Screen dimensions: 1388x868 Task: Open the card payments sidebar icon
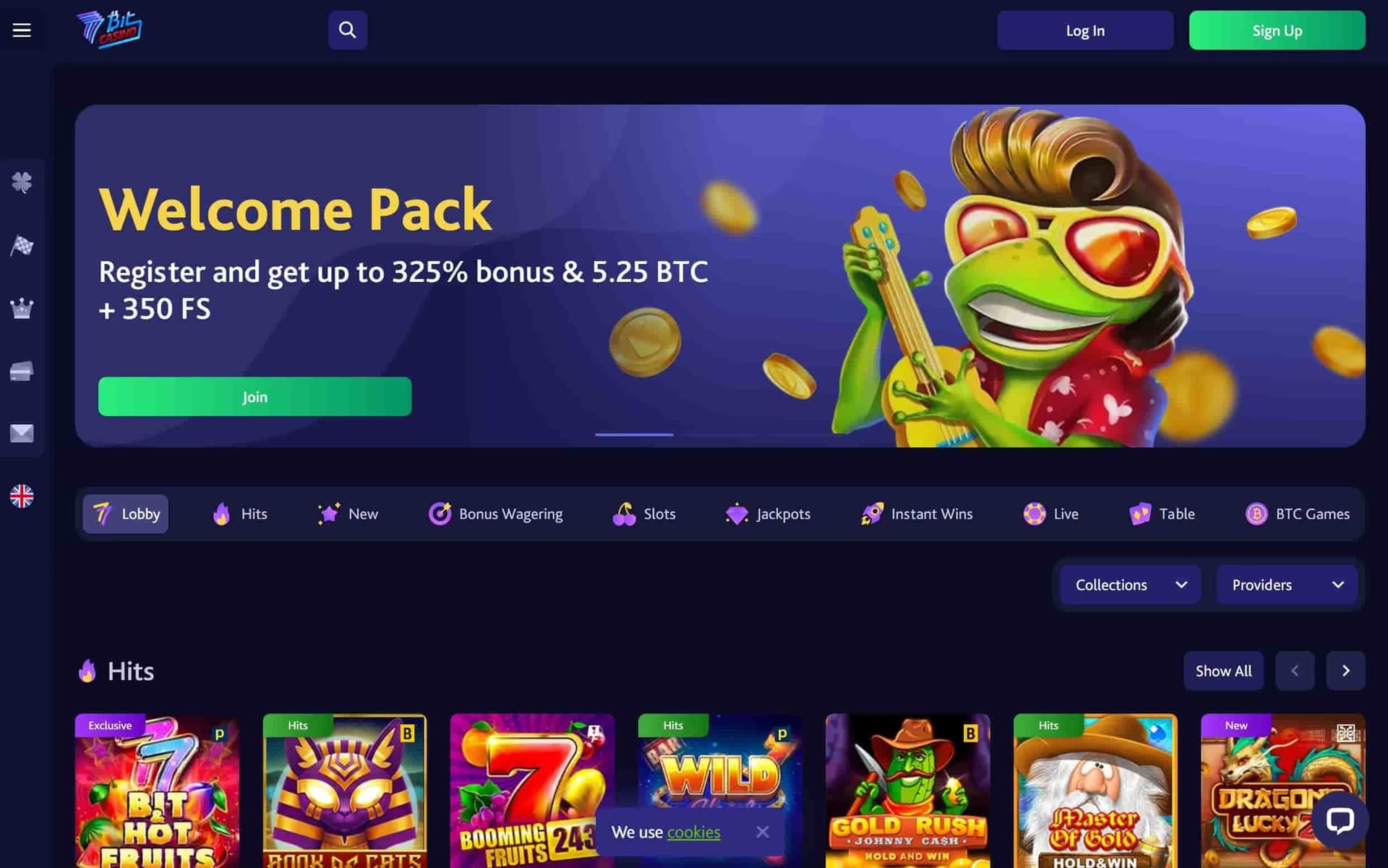pyautogui.click(x=22, y=371)
